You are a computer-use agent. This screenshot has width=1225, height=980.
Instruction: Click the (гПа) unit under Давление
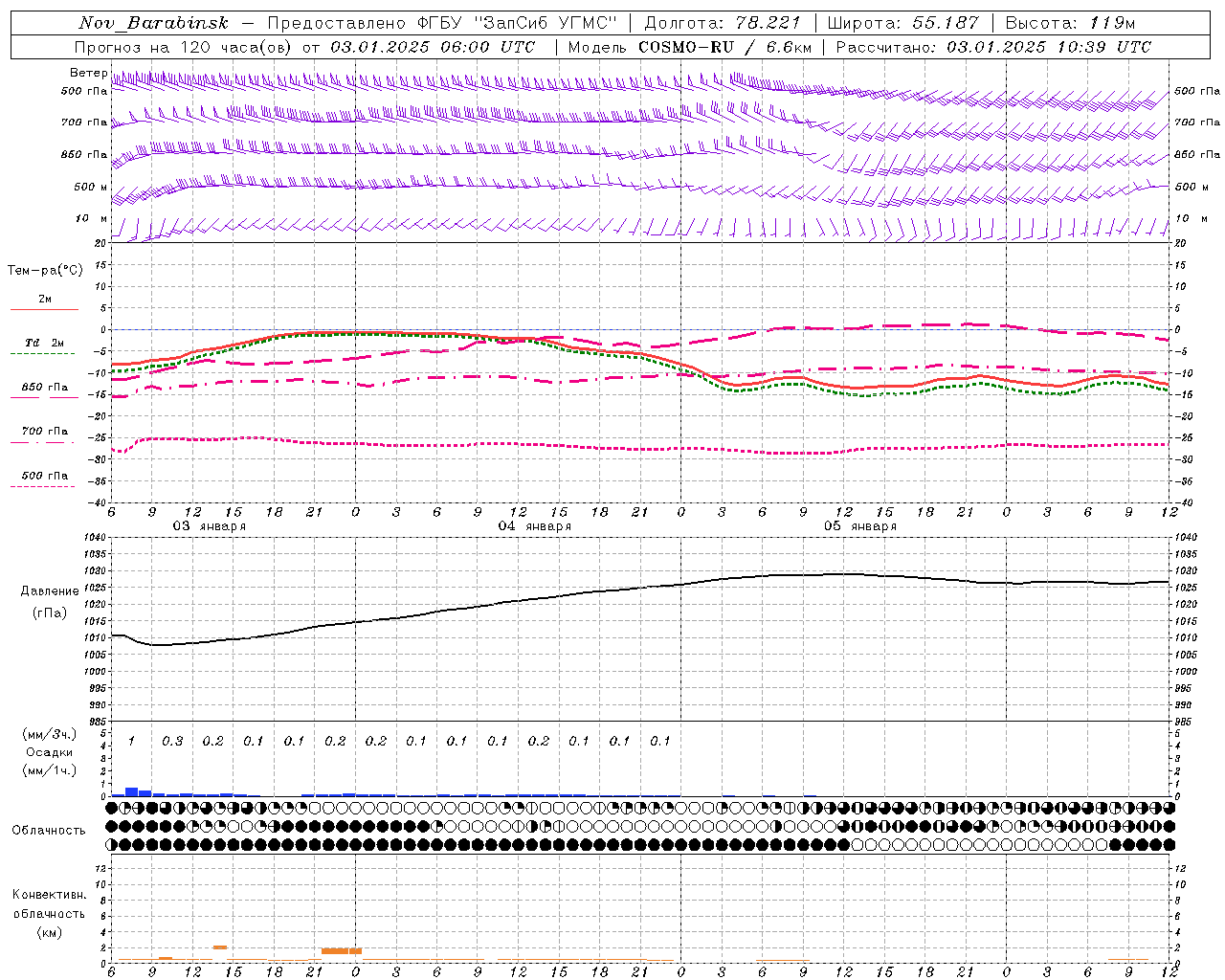click(50, 612)
